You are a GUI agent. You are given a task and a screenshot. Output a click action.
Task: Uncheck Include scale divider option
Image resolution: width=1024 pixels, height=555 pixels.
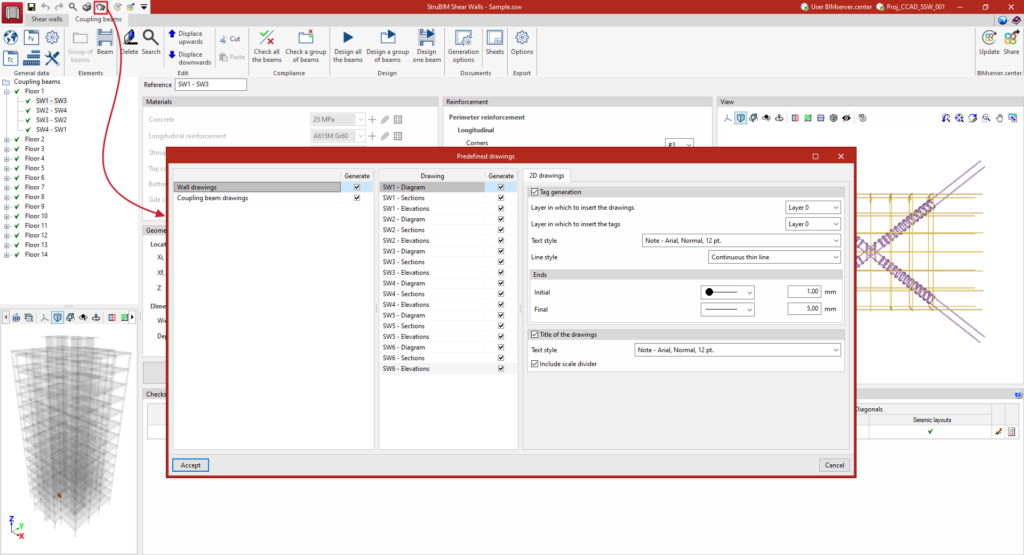pyautogui.click(x=535, y=364)
